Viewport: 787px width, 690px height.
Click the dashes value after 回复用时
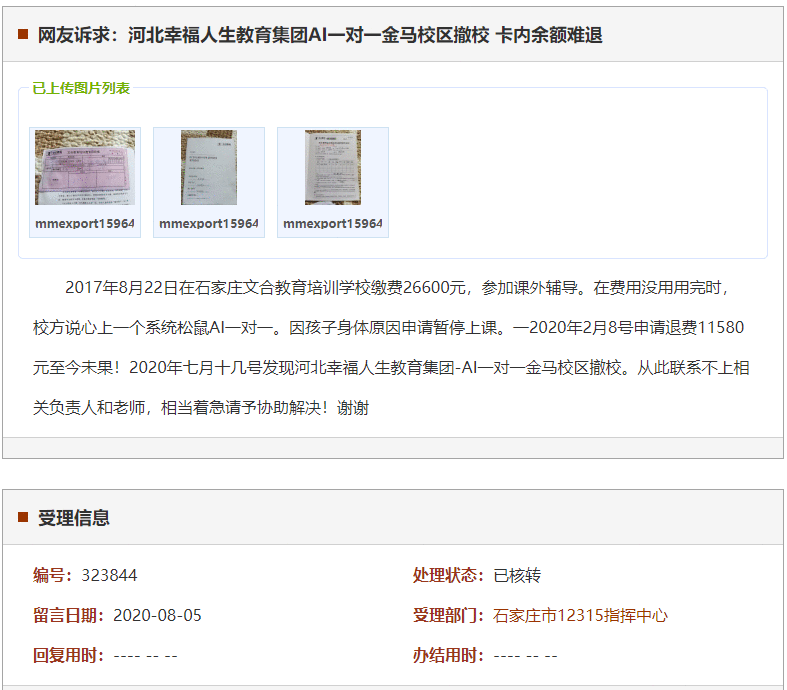(x=146, y=656)
